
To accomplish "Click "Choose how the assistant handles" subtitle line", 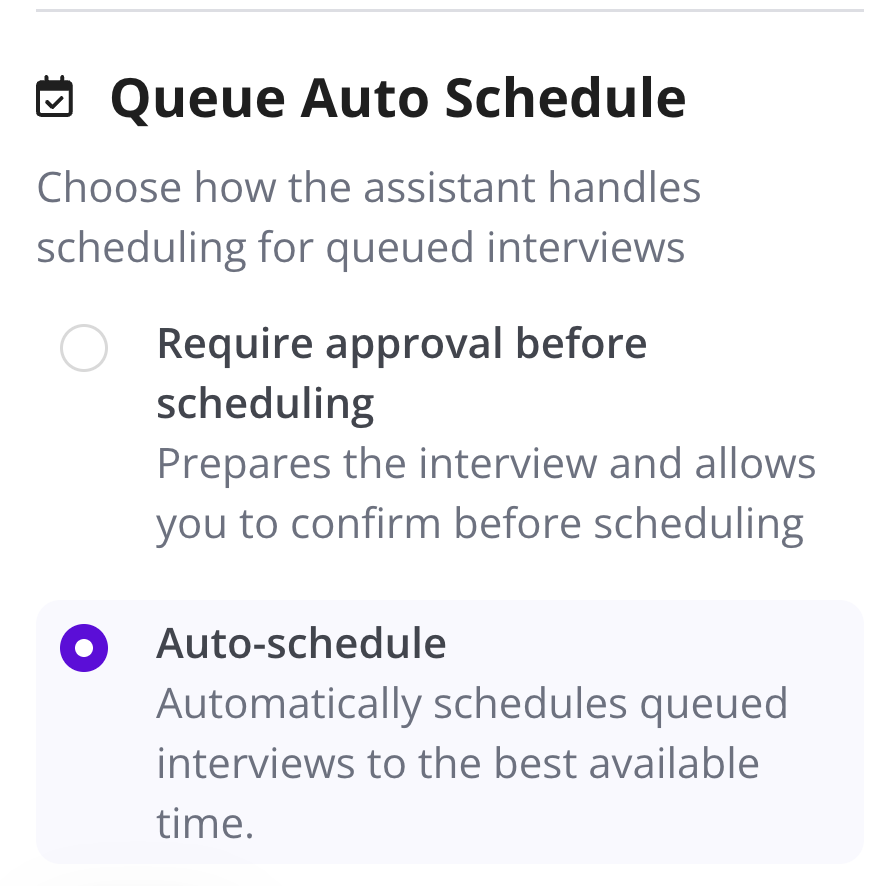I will point(369,188).
